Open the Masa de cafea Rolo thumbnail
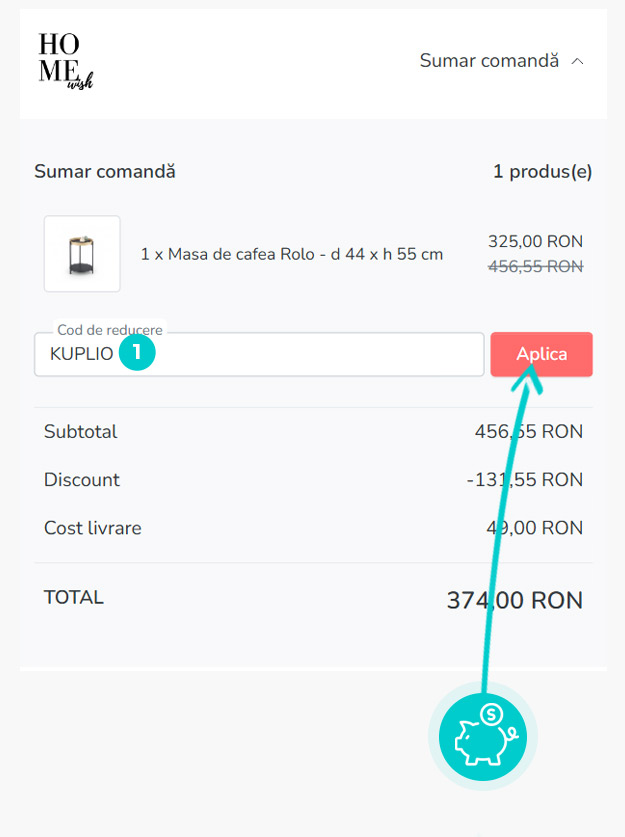 click(x=82, y=254)
